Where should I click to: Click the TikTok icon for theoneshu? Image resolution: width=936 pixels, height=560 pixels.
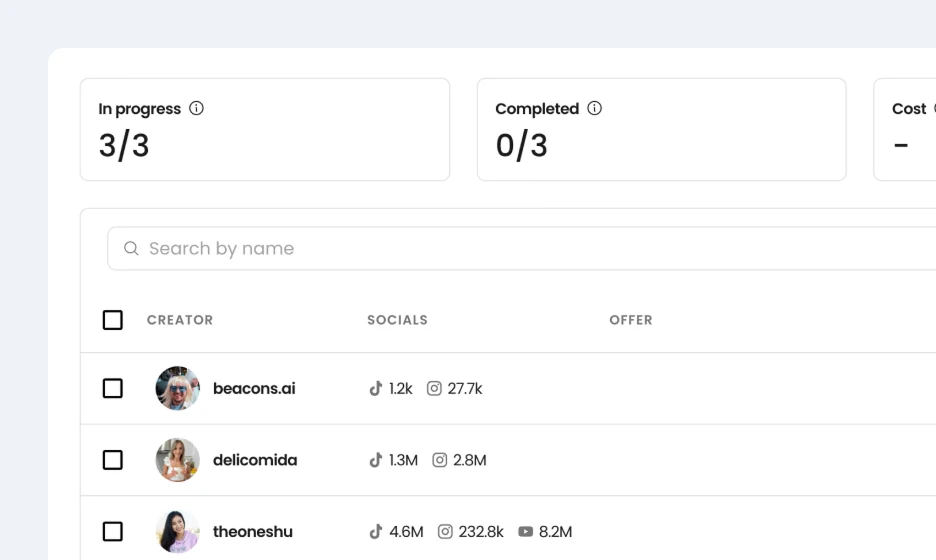pyautogui.click(x=376, y=532)
